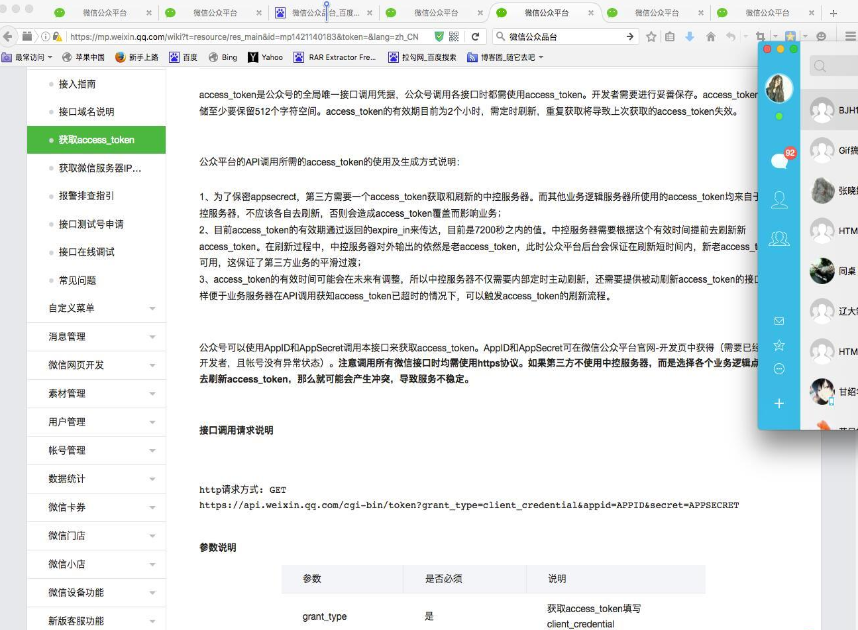
Task: Click the API token request URL text
Action: click(469, 505)
